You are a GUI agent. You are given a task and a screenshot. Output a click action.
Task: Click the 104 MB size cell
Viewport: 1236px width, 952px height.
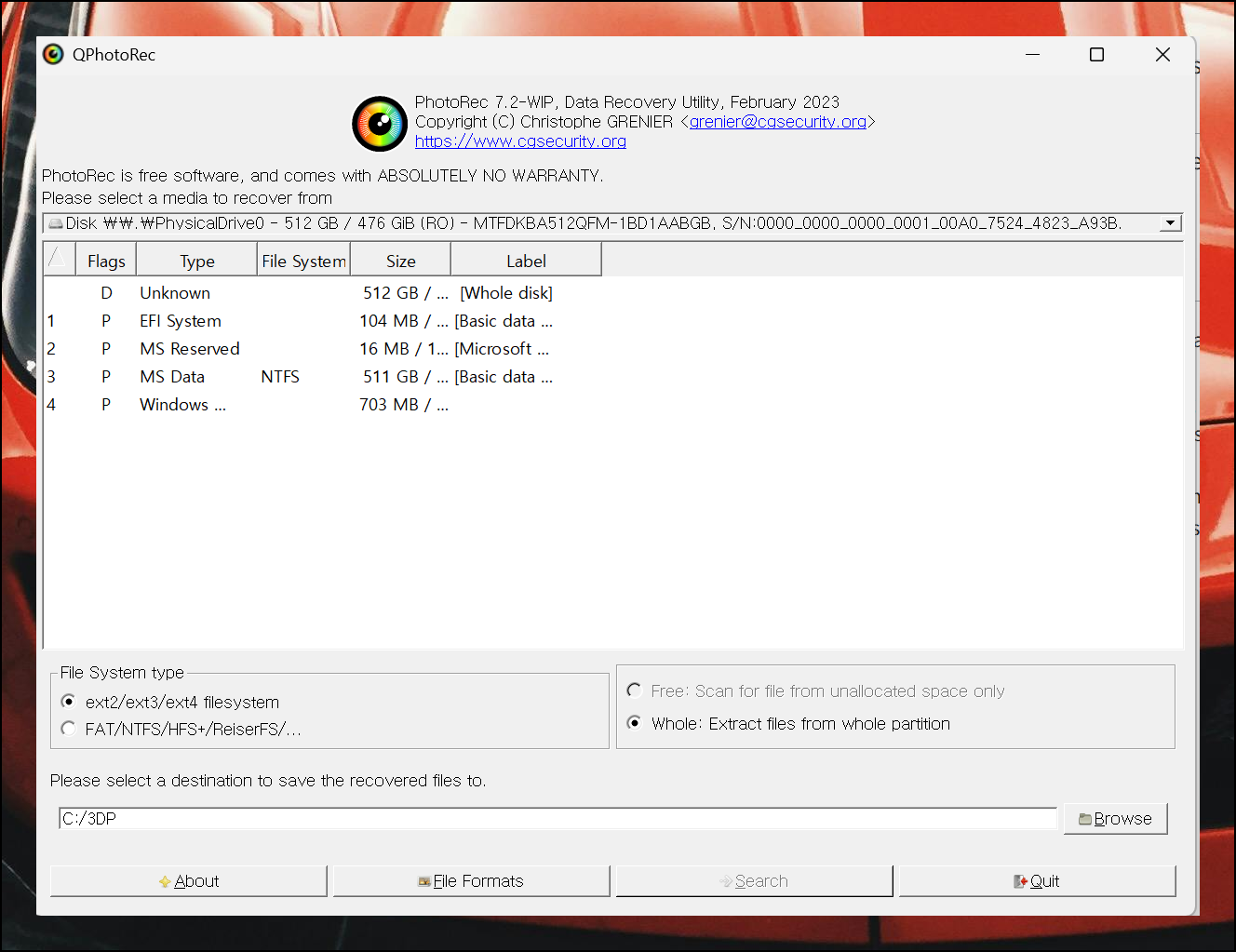[x=404, y=321]
